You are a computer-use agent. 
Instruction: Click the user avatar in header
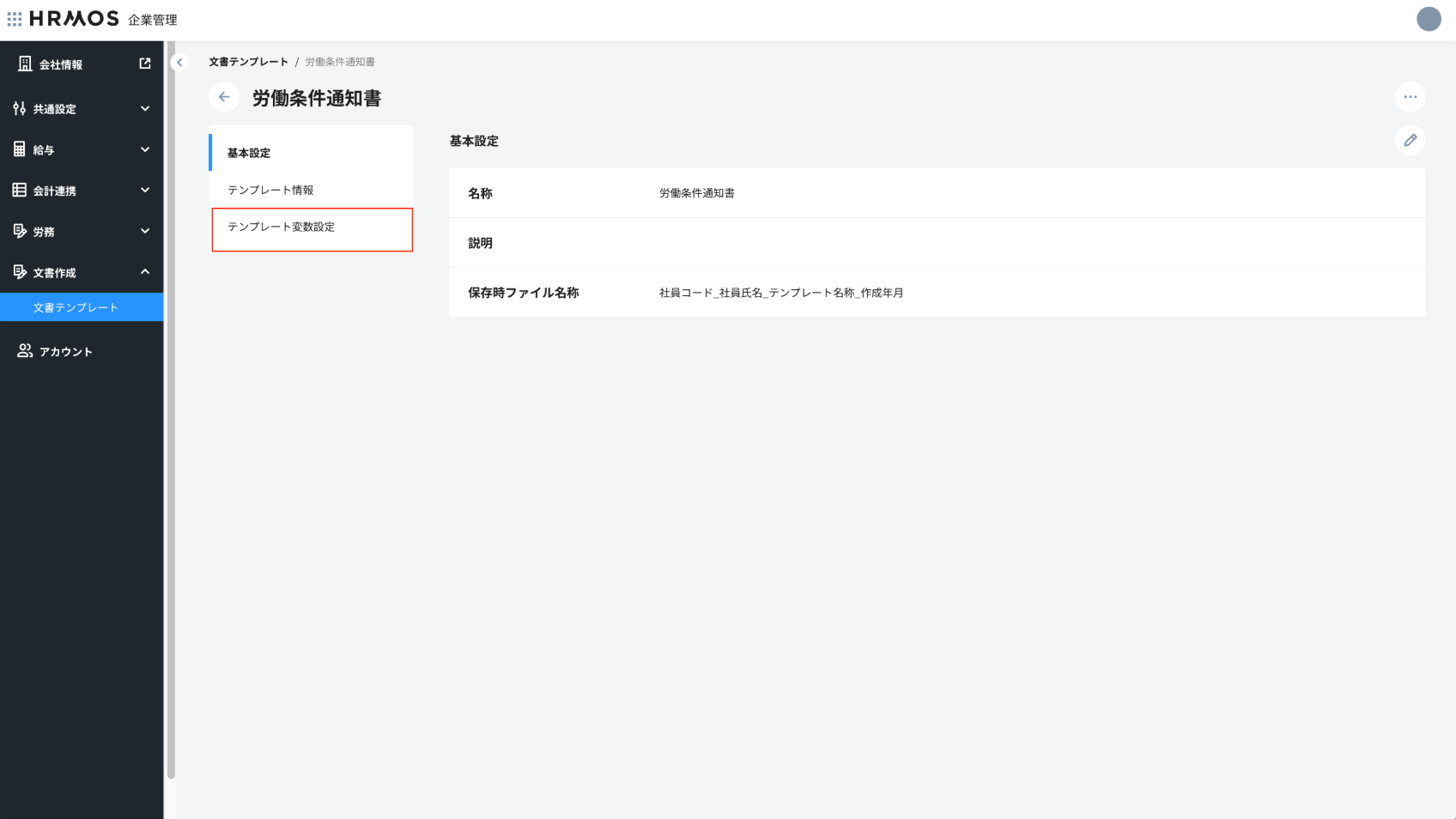pyautogui.click(x=1428, y=19)
